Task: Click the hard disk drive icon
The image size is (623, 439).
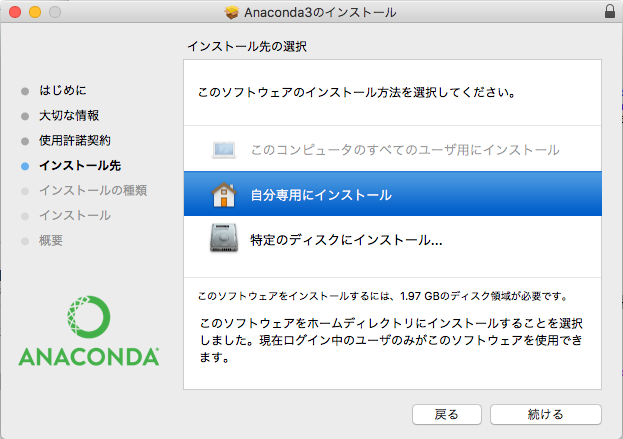Action: [224, 239]
